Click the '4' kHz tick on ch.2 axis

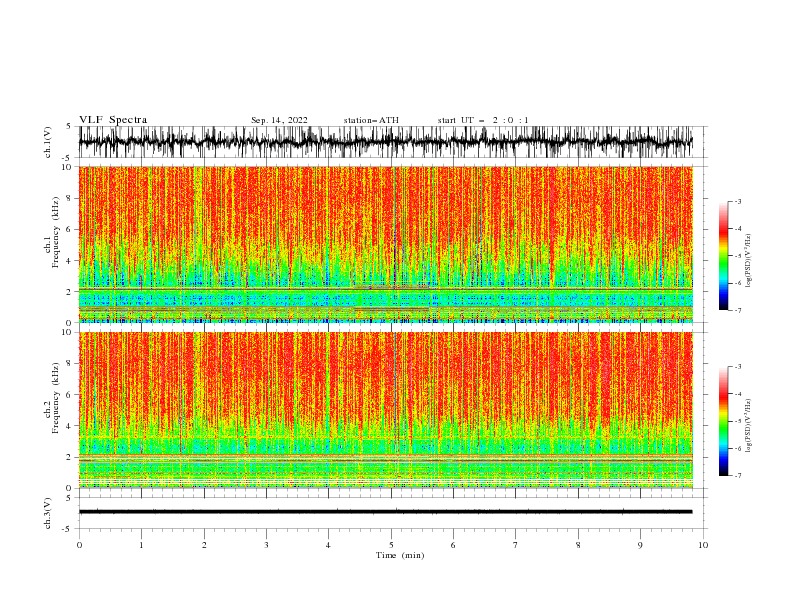(x=70, y=426)
